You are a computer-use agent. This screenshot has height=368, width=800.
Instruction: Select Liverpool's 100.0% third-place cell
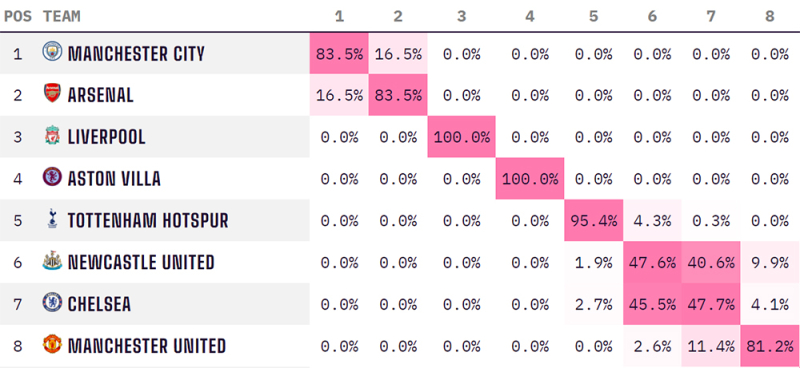pyautogui.click(x=461, y=137)
